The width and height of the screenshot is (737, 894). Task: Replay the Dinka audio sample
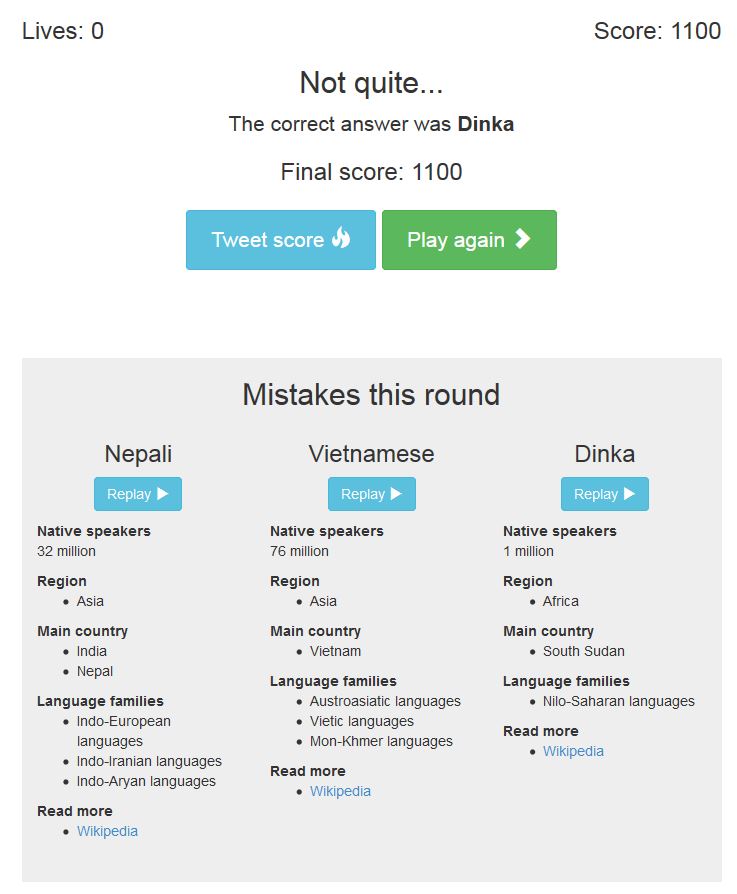(x=604, y=494)
